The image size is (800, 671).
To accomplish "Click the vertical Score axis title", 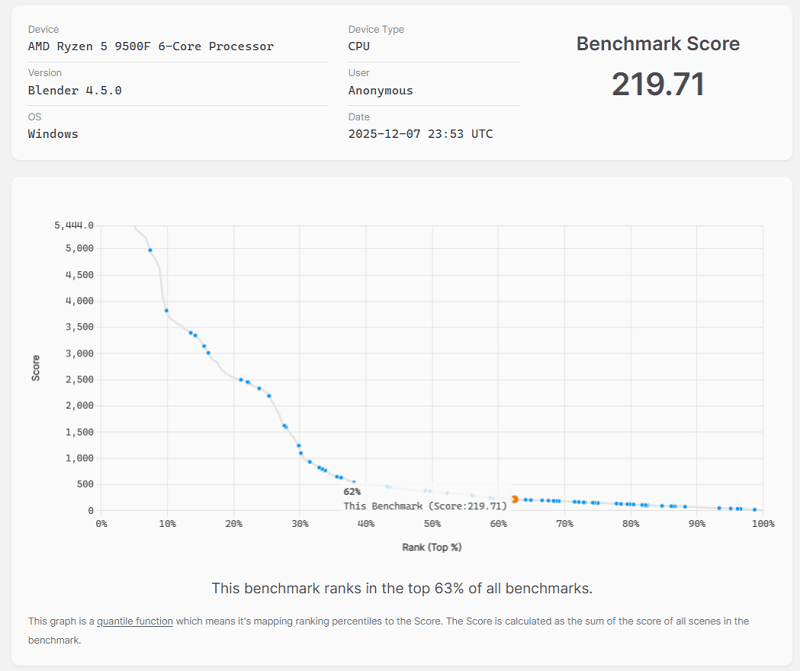I will point(36,368).
